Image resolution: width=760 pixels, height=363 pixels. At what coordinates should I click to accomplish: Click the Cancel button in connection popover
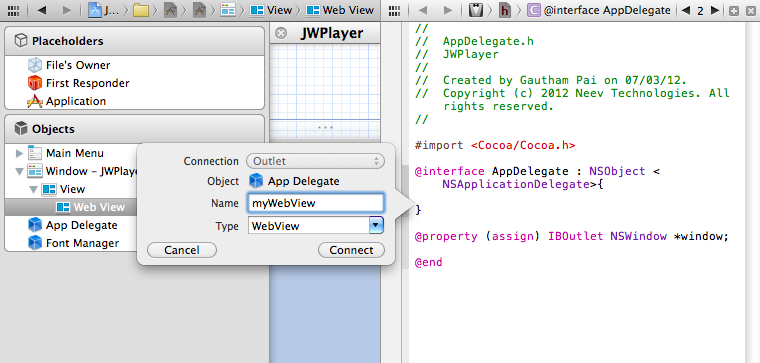(x=182, y=250)
